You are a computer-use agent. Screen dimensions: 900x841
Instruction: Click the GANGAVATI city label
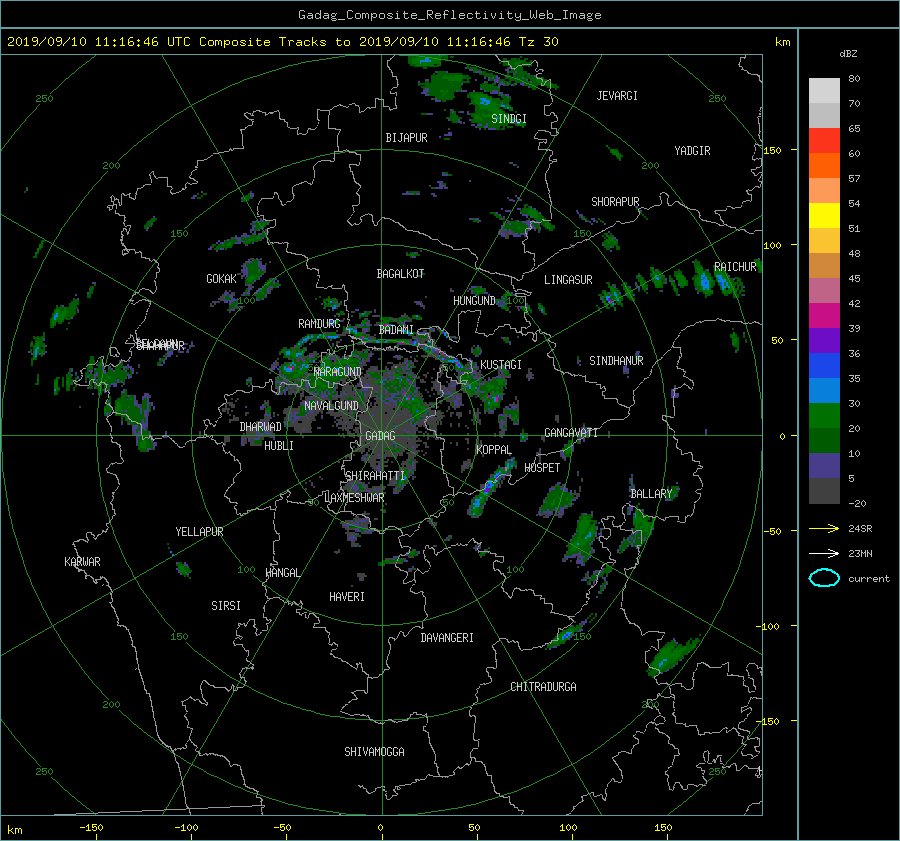(x=571, y=433)
